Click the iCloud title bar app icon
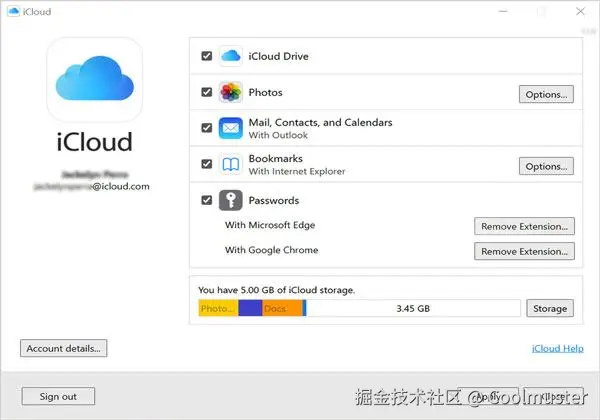600x420 pixels. click(x=13, y=11)
